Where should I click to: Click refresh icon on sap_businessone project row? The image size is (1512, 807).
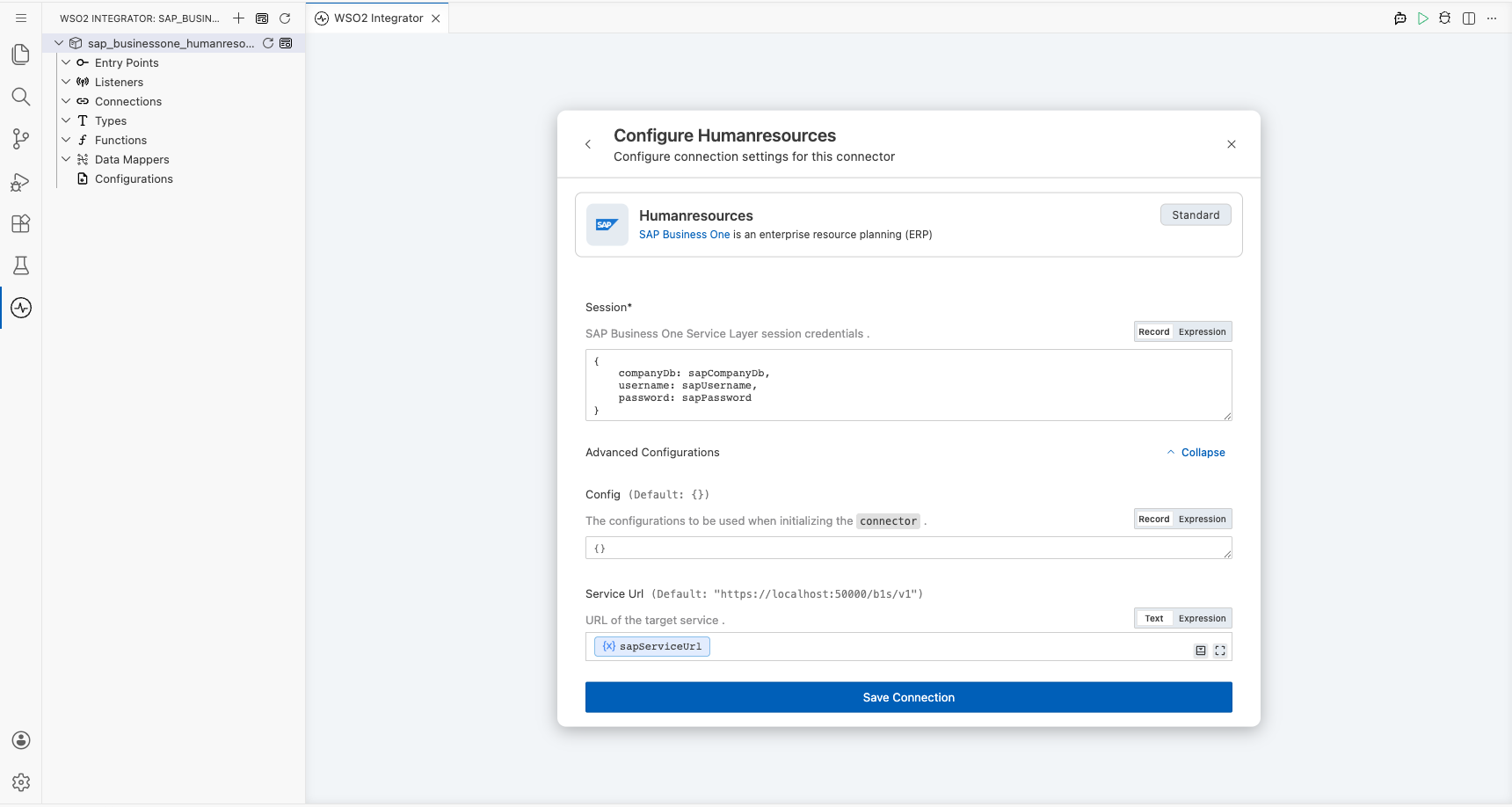(268, 43)
